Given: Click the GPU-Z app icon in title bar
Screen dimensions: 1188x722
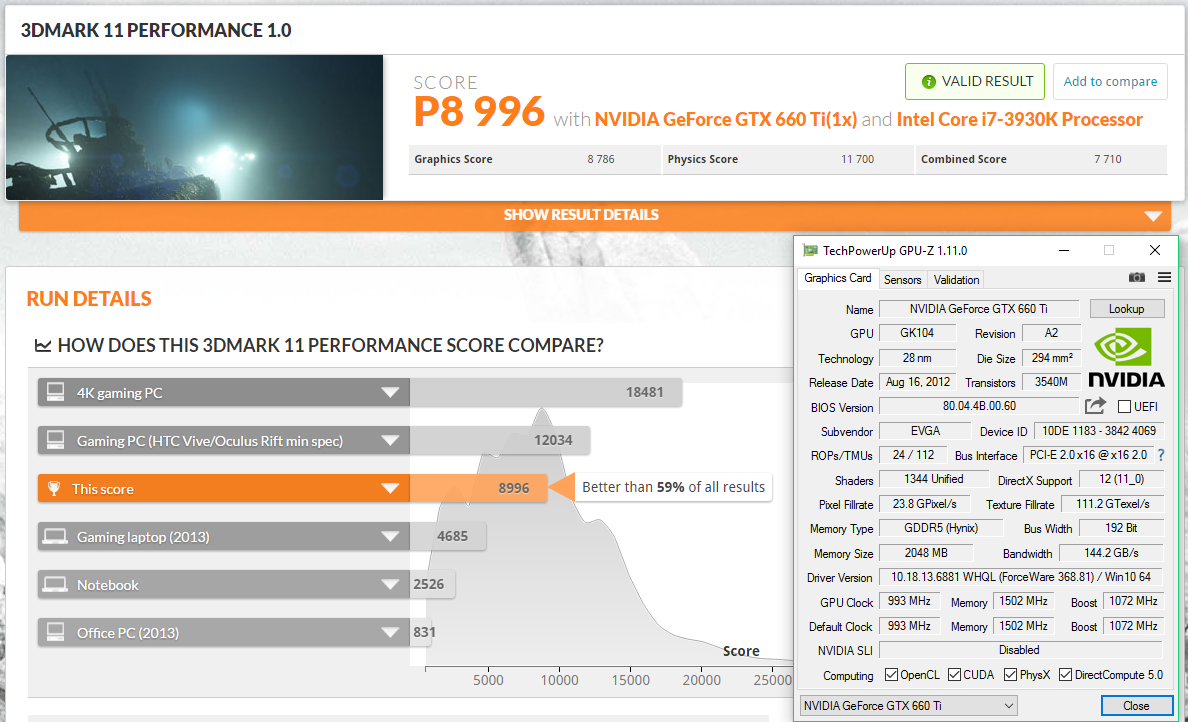Looking at the screenshot, I should (x=810, y=250).
